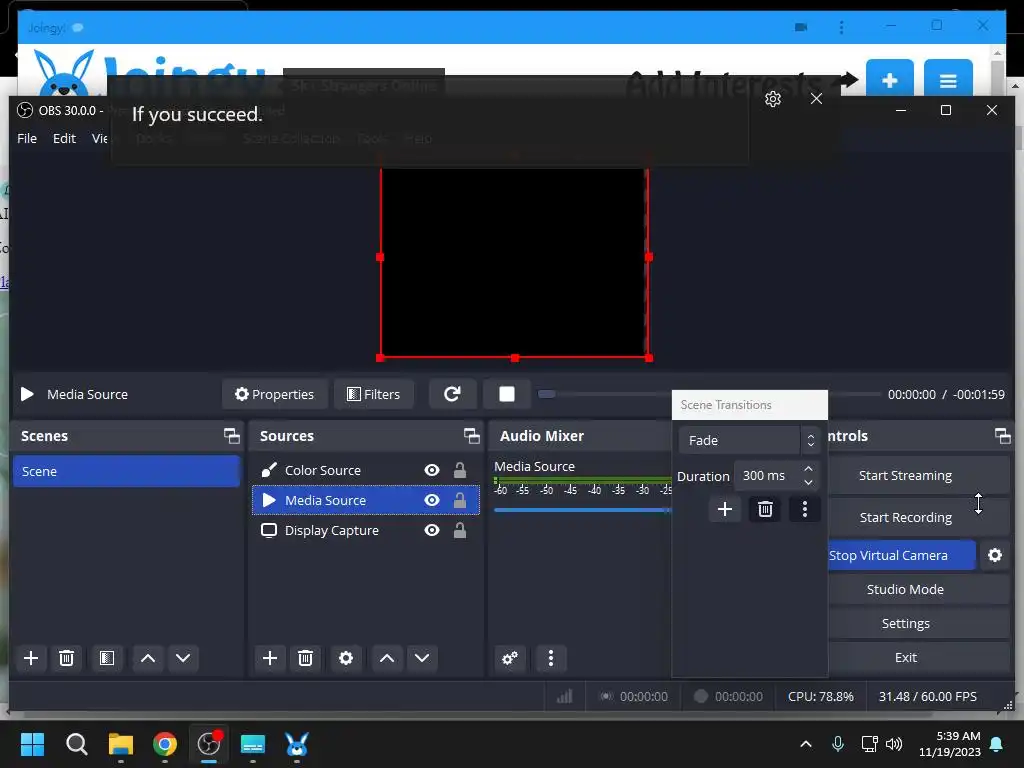Select the Display Capture source
Screen dimensions: 1024x768
coord(366,530)
